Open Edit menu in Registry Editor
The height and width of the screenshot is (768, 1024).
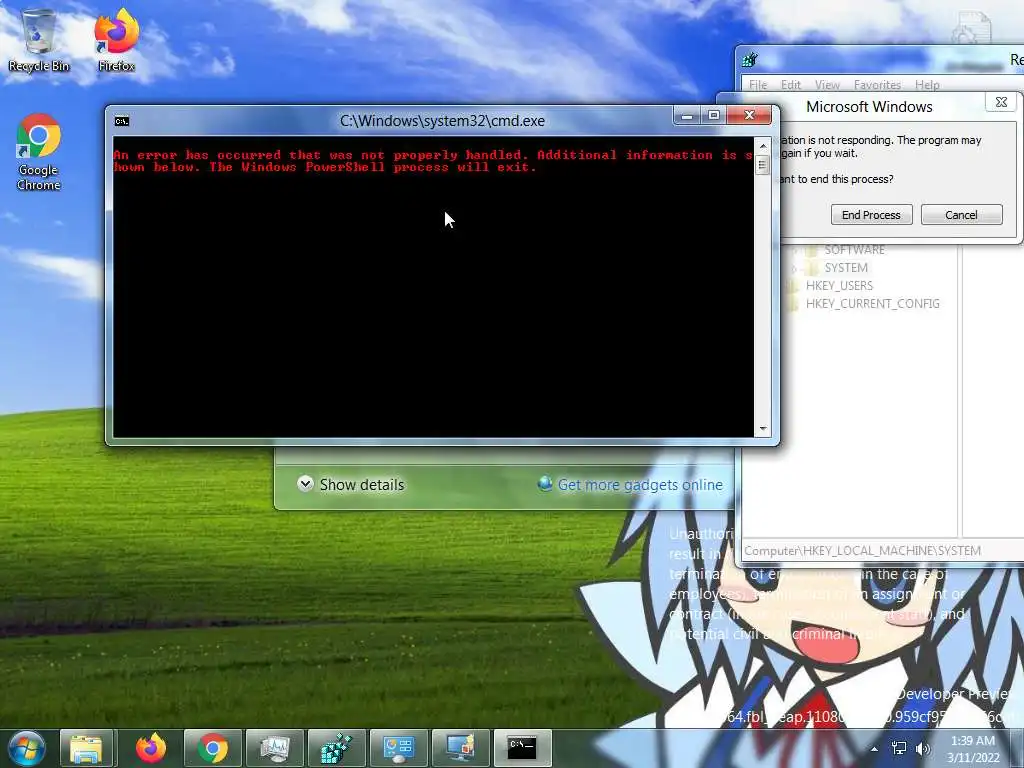[x=791, y=85]
